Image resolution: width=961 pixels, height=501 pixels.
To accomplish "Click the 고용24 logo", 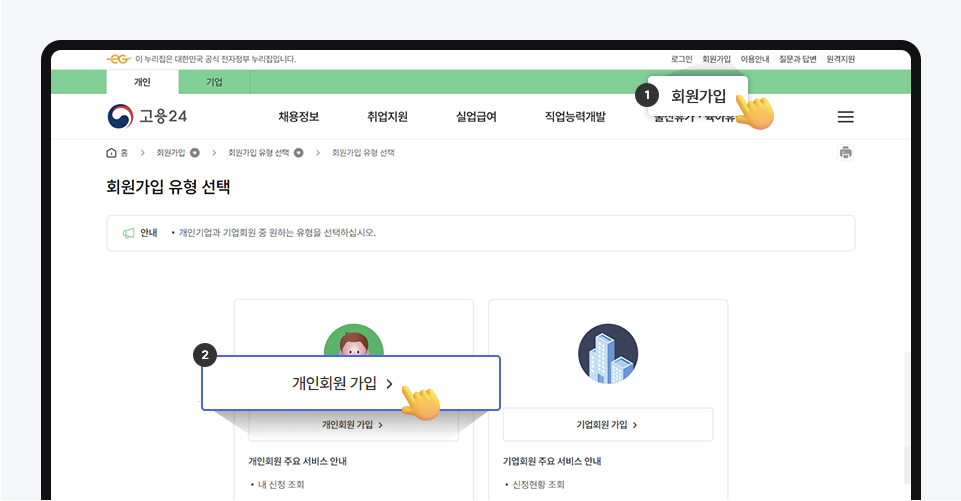I will point(147,116).
